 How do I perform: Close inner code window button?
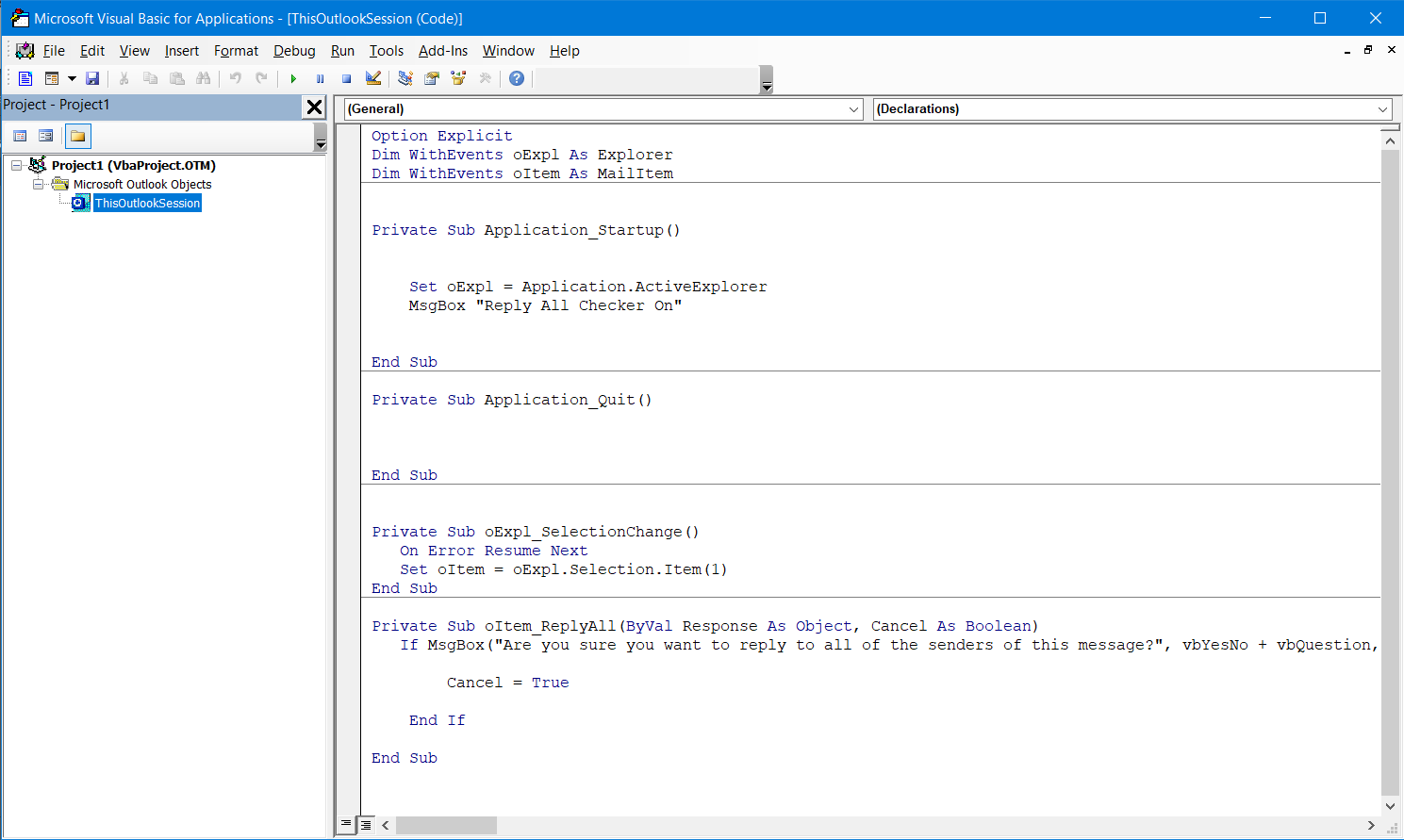pos(1391,50)
